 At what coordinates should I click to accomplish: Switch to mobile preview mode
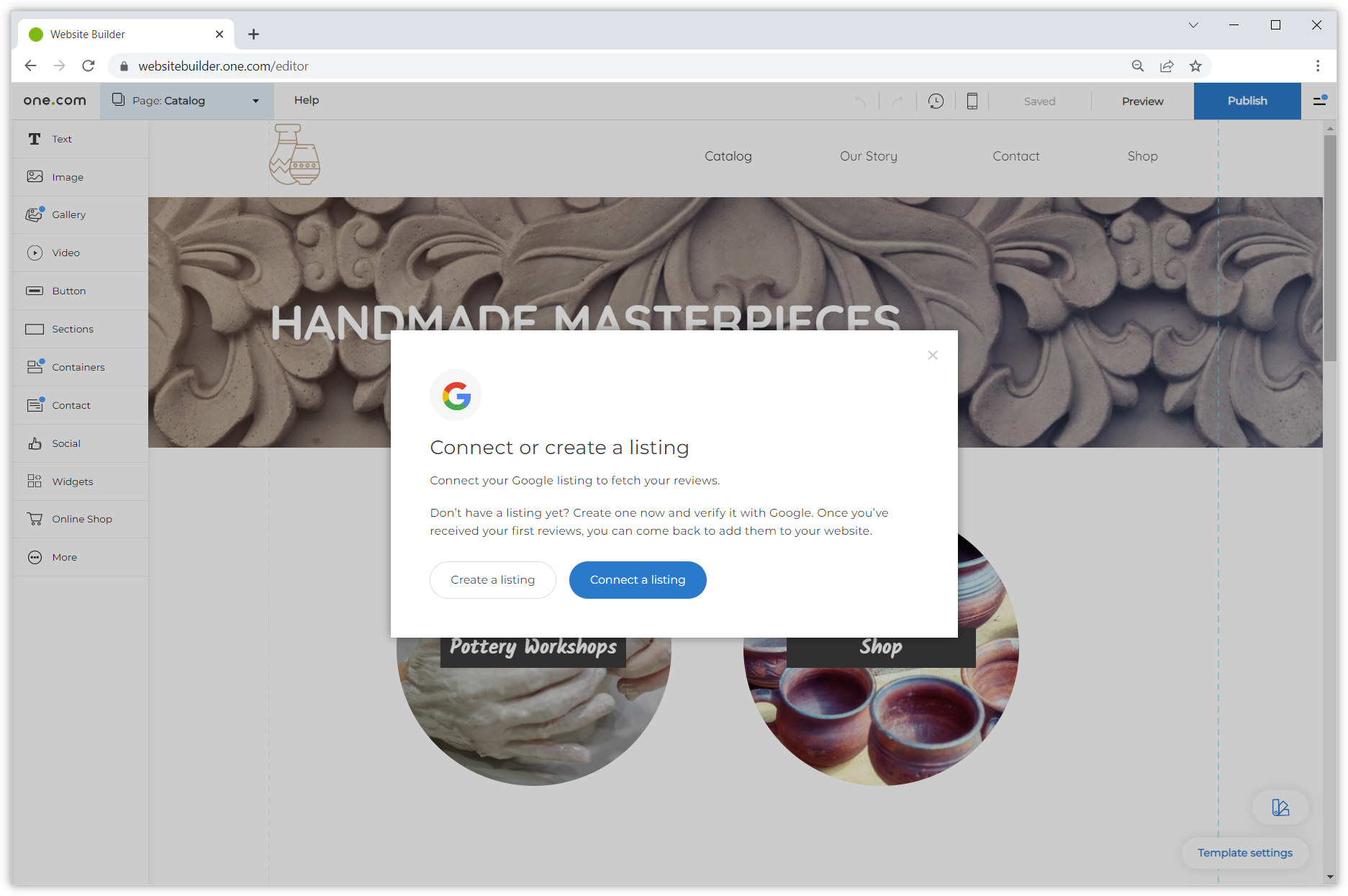coord(972,101)
